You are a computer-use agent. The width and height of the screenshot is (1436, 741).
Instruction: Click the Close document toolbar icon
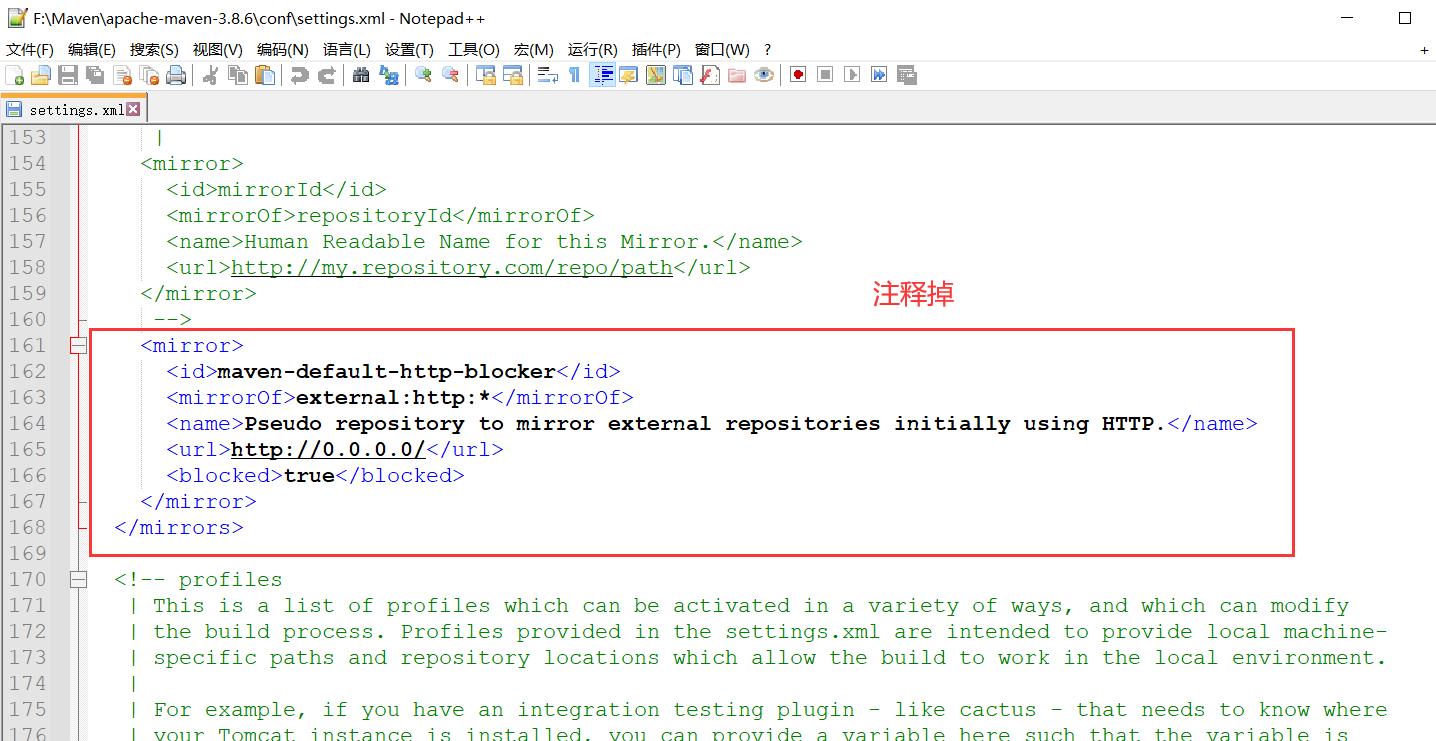tap(123, 75)
